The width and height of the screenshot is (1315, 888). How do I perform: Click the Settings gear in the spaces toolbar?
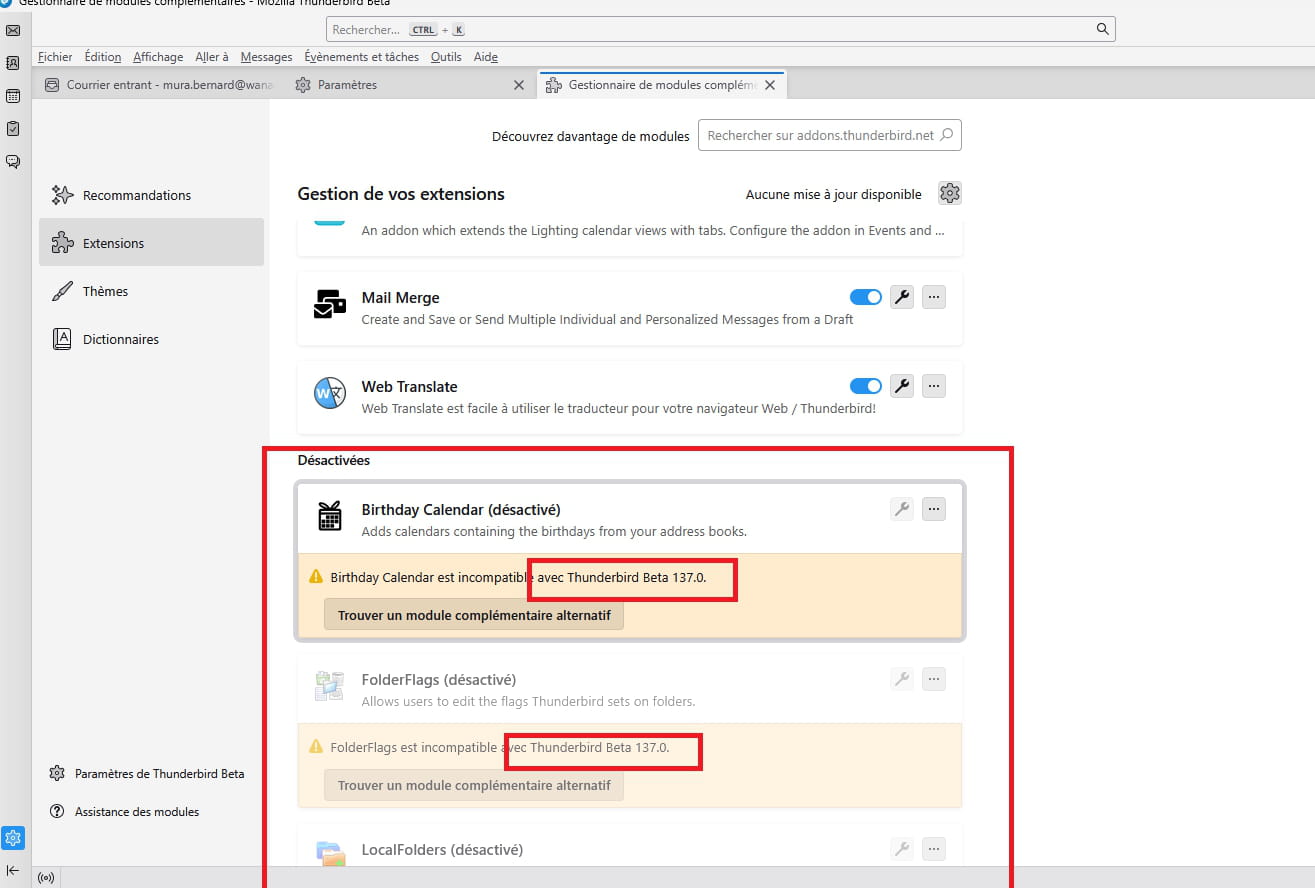(13, 838)
